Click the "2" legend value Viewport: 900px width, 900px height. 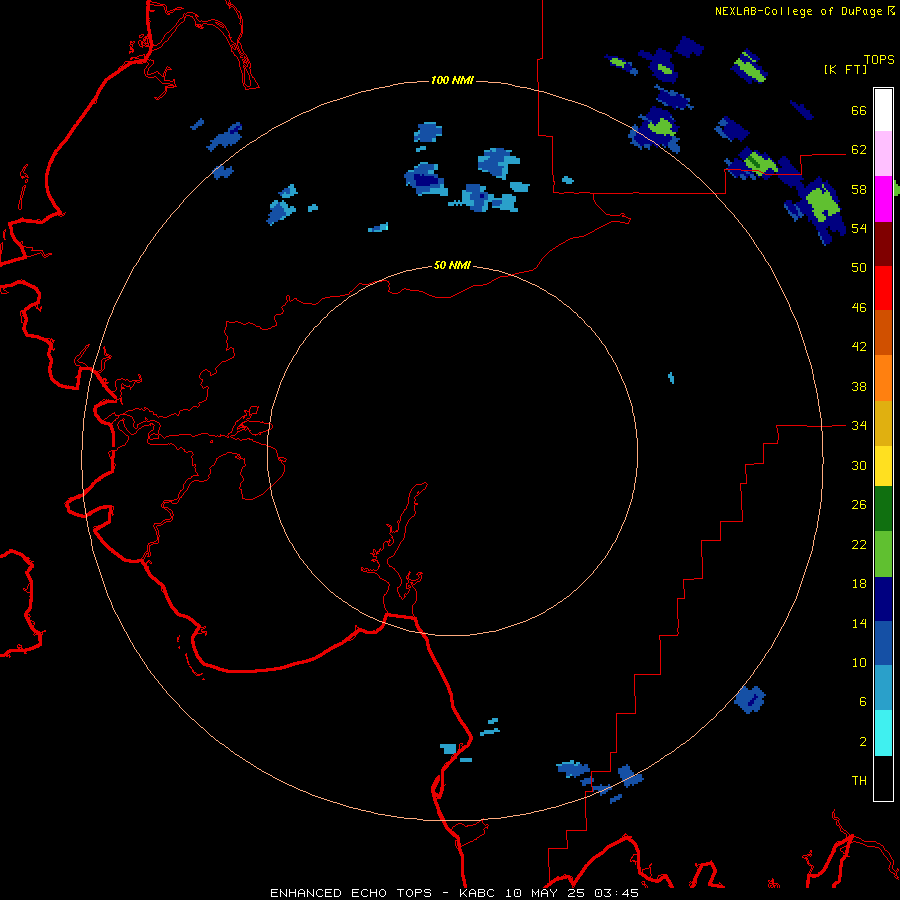pos(862,742)
